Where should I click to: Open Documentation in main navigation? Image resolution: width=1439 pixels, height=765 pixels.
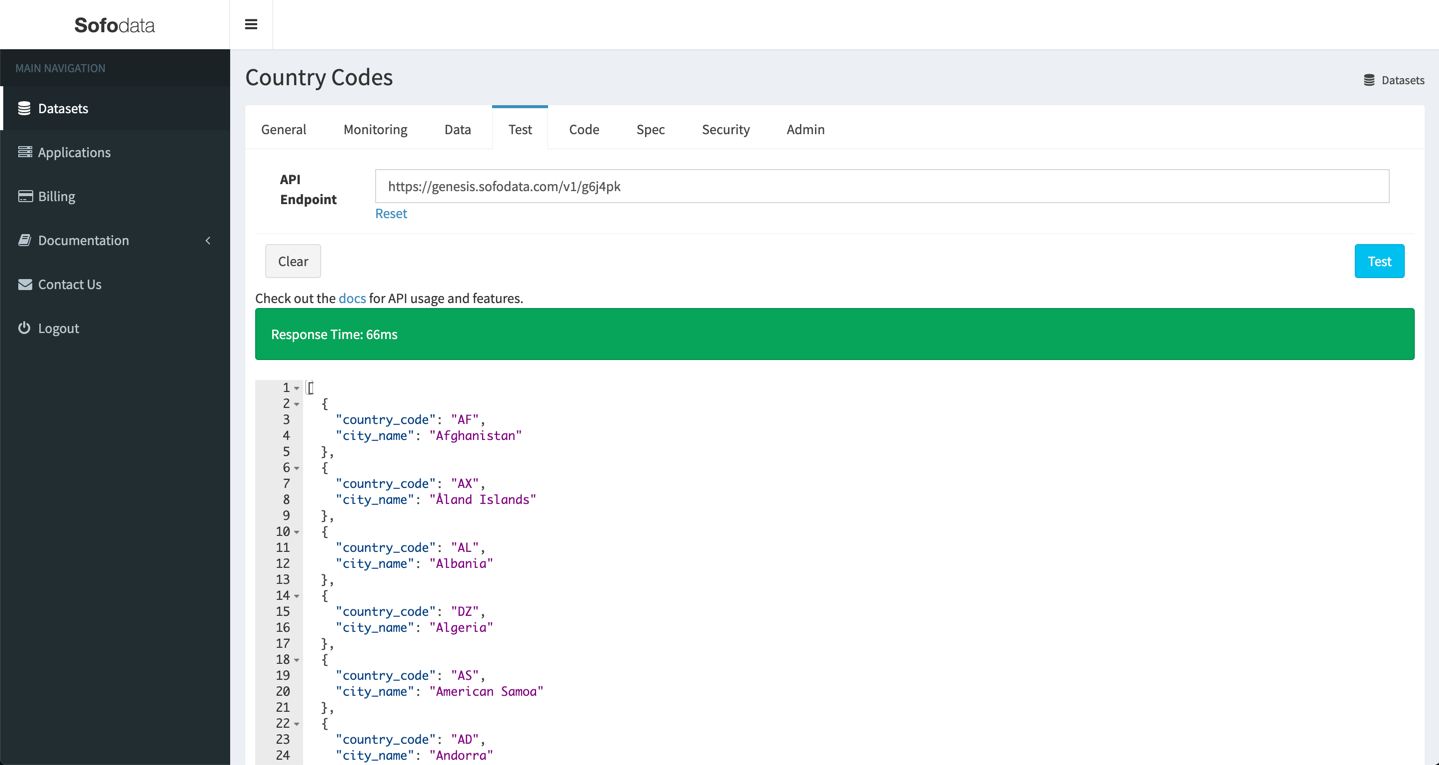pyautogui.click(x=115, y=240)
